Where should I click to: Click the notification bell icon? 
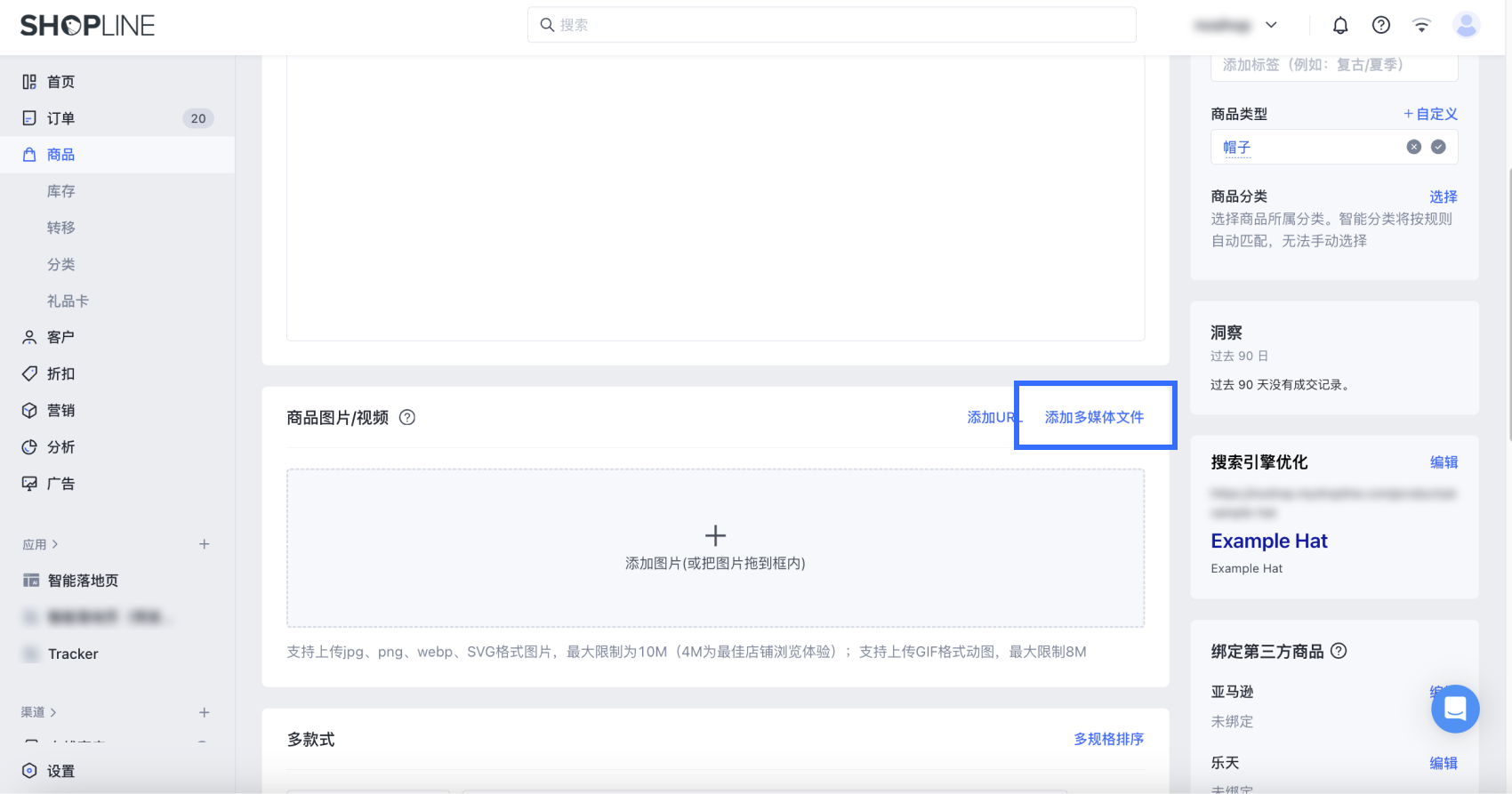pos(1340,26)
